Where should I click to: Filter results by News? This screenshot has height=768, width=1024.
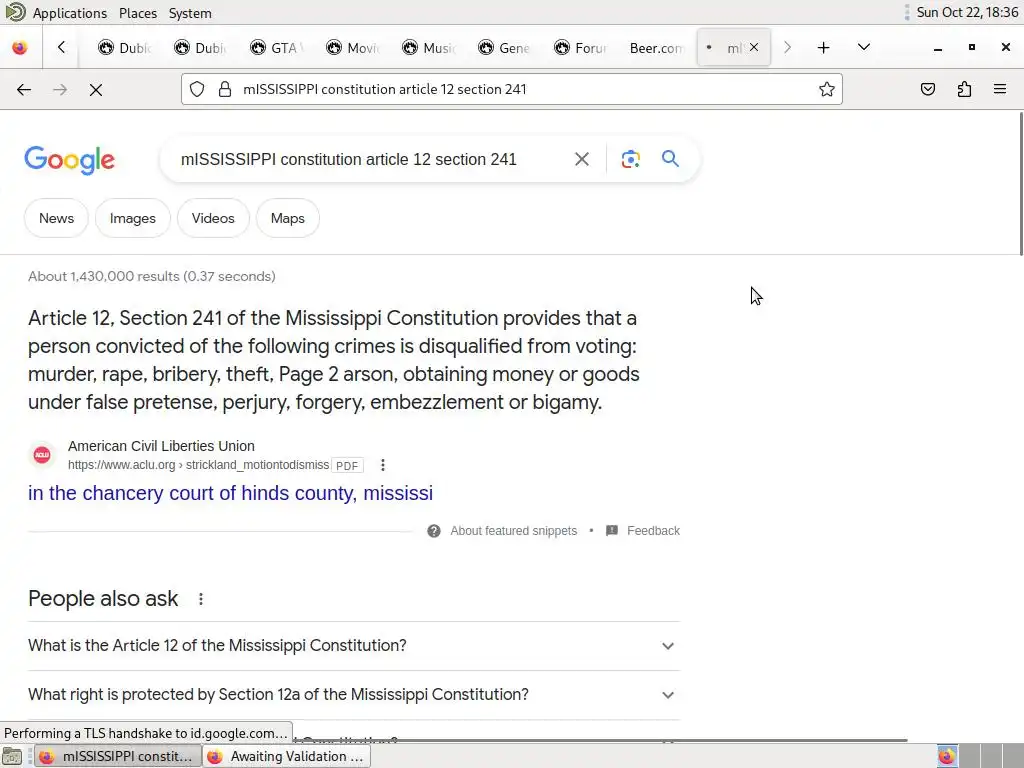click(x=56, y=218)
